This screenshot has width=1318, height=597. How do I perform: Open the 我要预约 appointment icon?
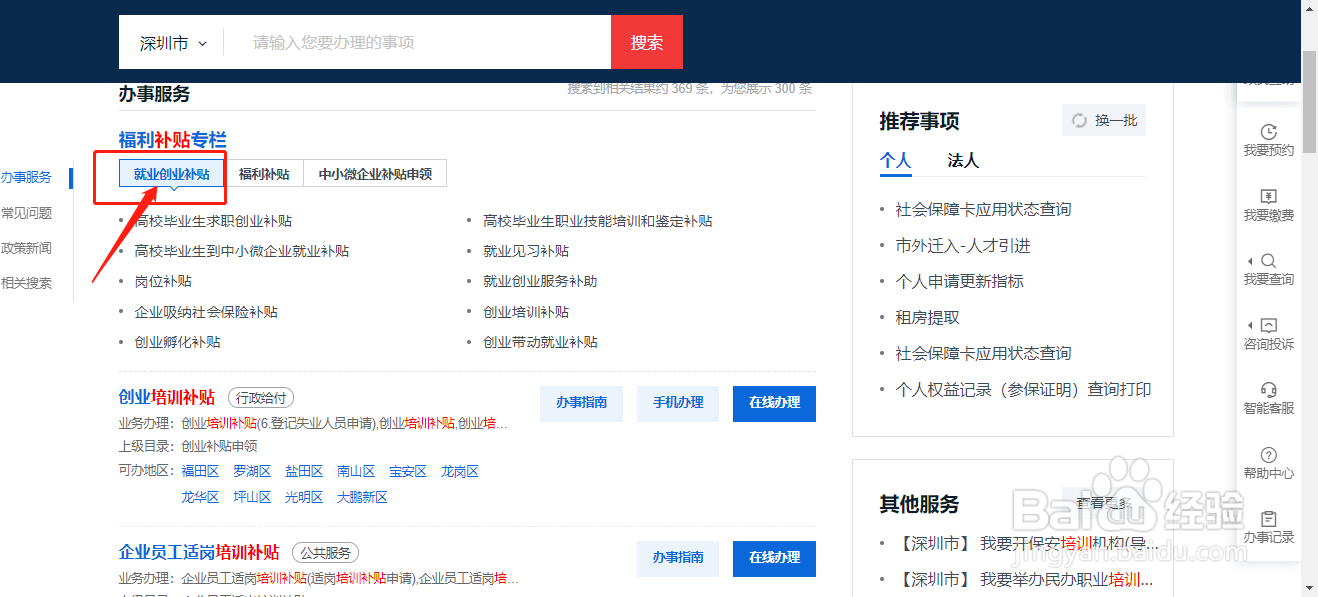[1268, 140]
